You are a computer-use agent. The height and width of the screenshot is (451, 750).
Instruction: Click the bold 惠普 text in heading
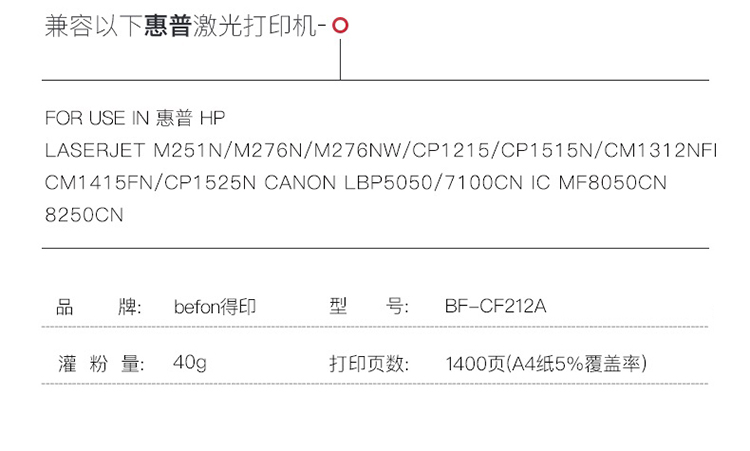[168, 26]
